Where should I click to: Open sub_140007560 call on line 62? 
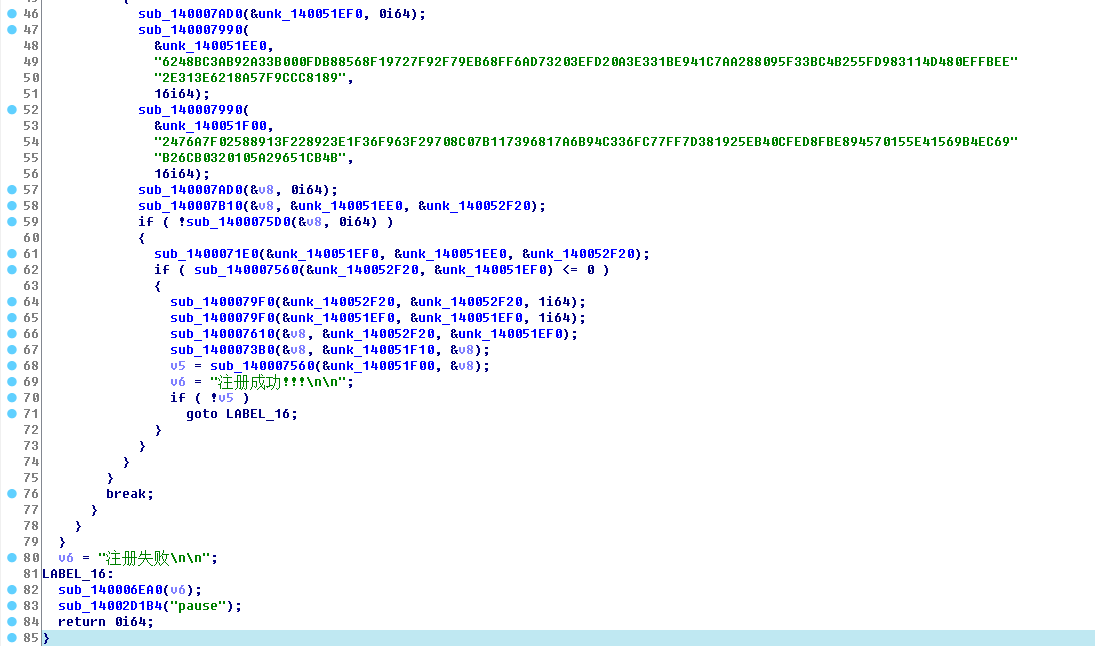(246, 270)
